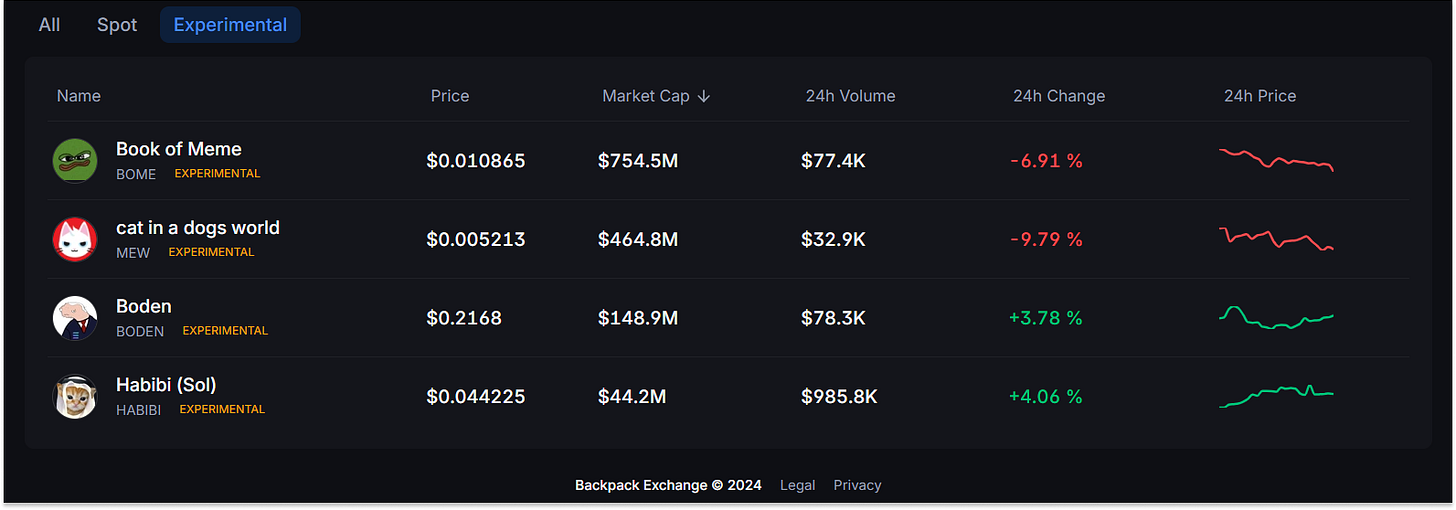
Task: Click the $0.044225 price value
Action: pos(476,396)
